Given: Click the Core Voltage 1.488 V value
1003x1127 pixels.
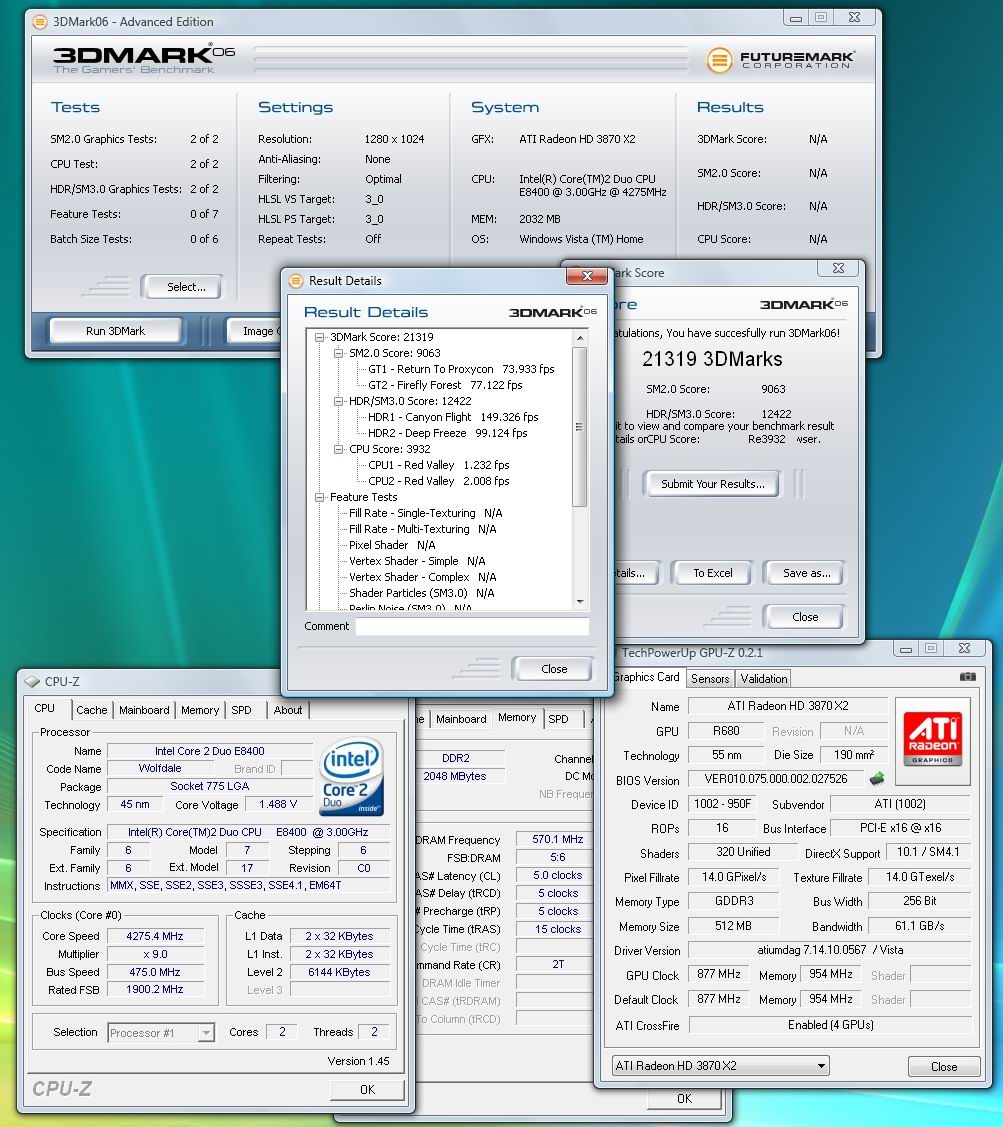Looking at the screenshot, I should (278, 804).
